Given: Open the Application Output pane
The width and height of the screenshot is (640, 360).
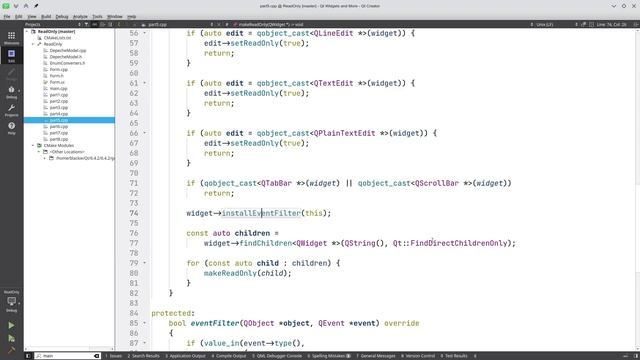Looking at the screenshot, I should pyautogui.click(x=185, y=356).
